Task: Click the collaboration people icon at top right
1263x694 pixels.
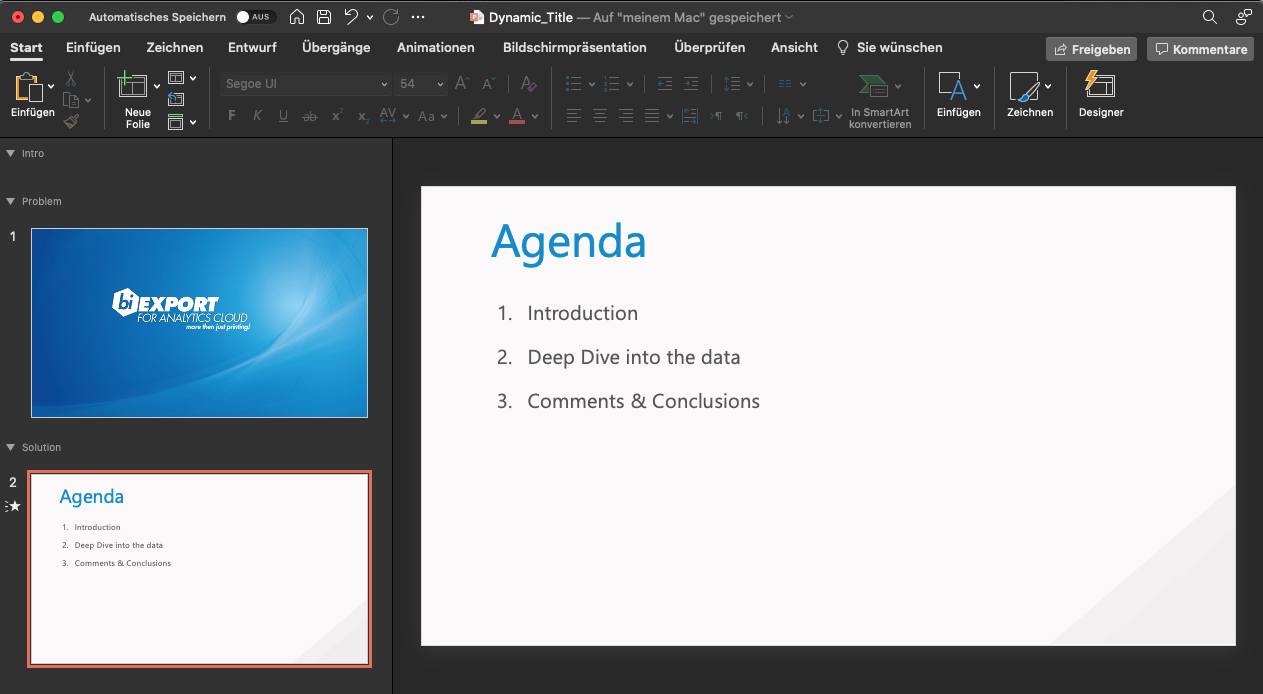Action: coord(1243,17)
